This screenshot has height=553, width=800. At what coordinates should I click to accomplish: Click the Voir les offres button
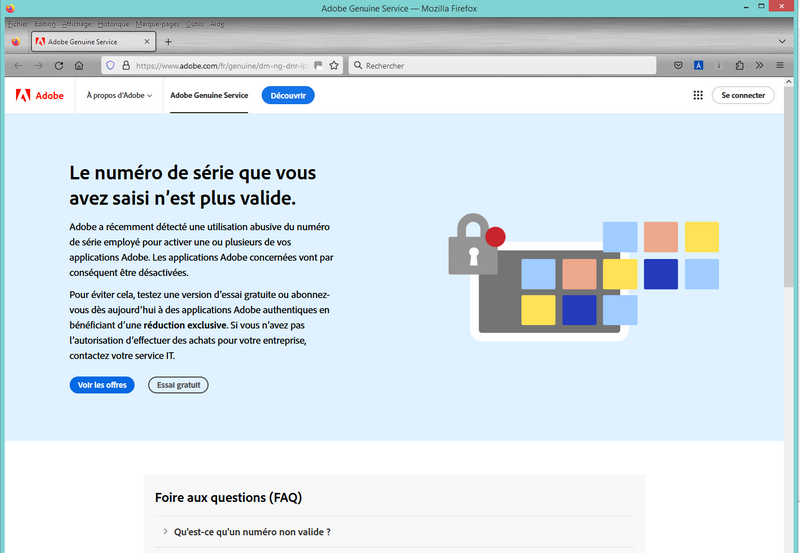coord(102,385)
